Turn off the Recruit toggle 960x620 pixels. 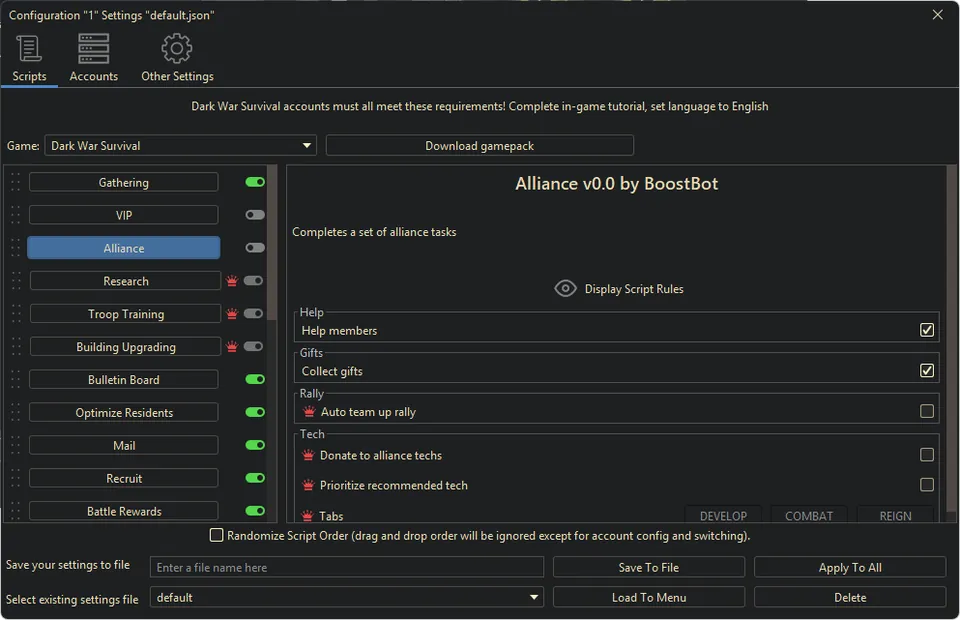point(255,478)
